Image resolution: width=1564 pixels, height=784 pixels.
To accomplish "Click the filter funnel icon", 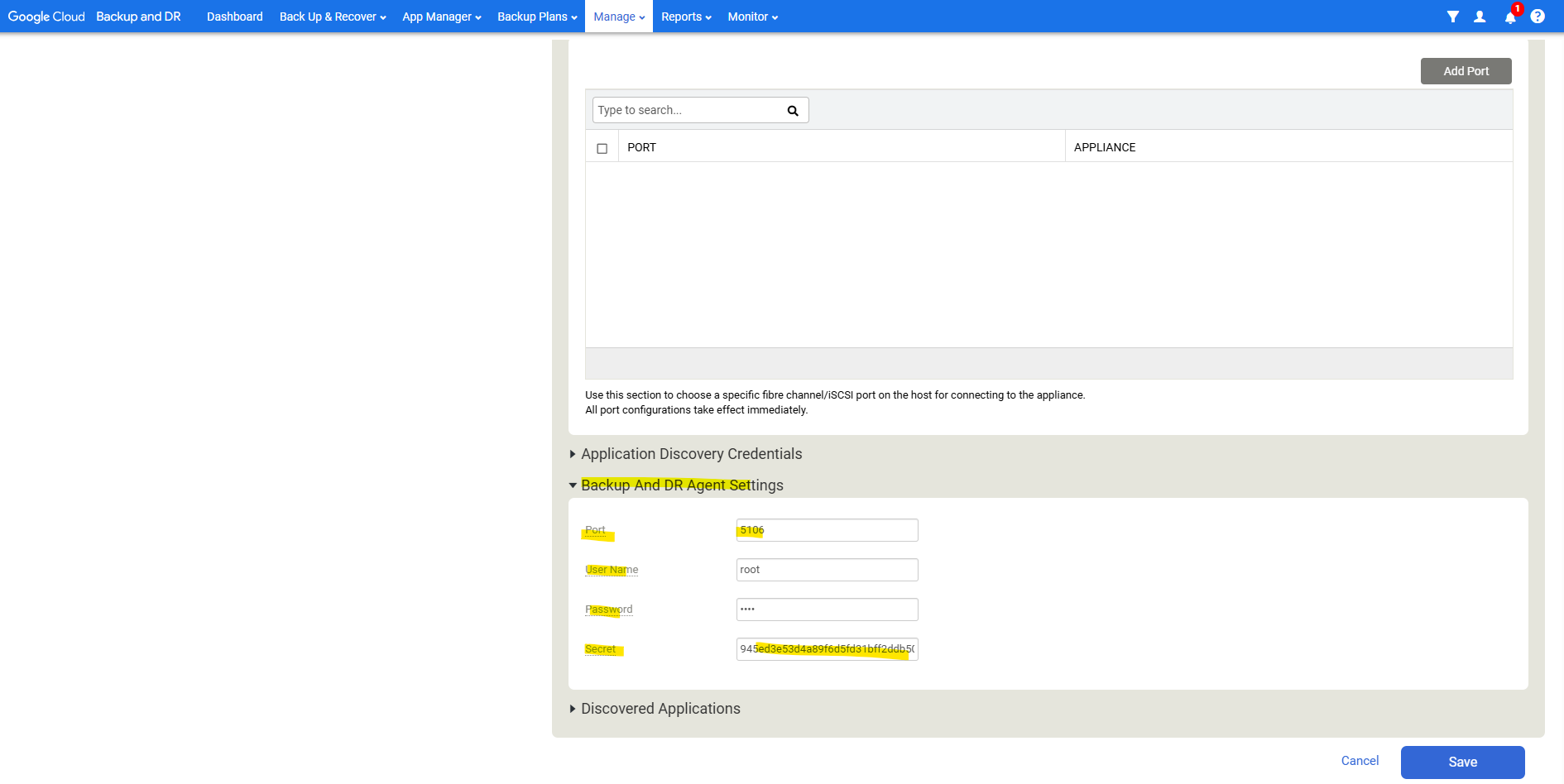I will tap(1452, 17).
